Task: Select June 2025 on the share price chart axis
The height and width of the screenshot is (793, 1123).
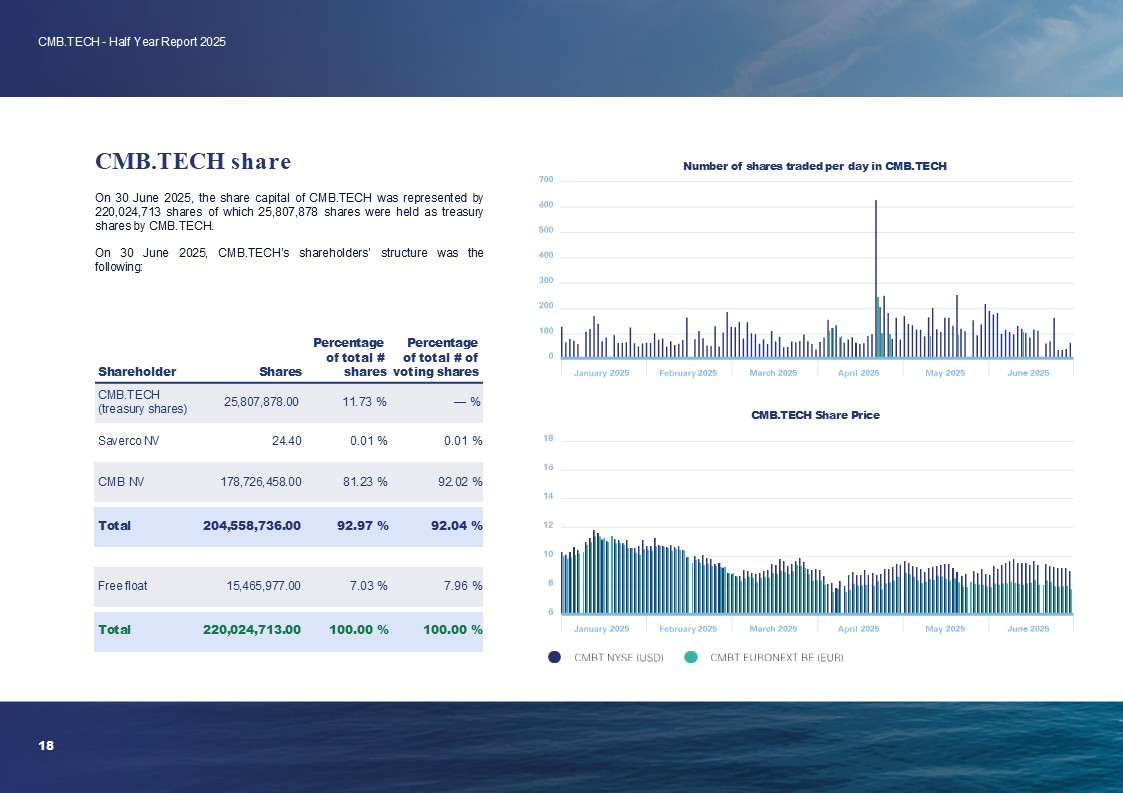Action: (x=1028, y=628)
